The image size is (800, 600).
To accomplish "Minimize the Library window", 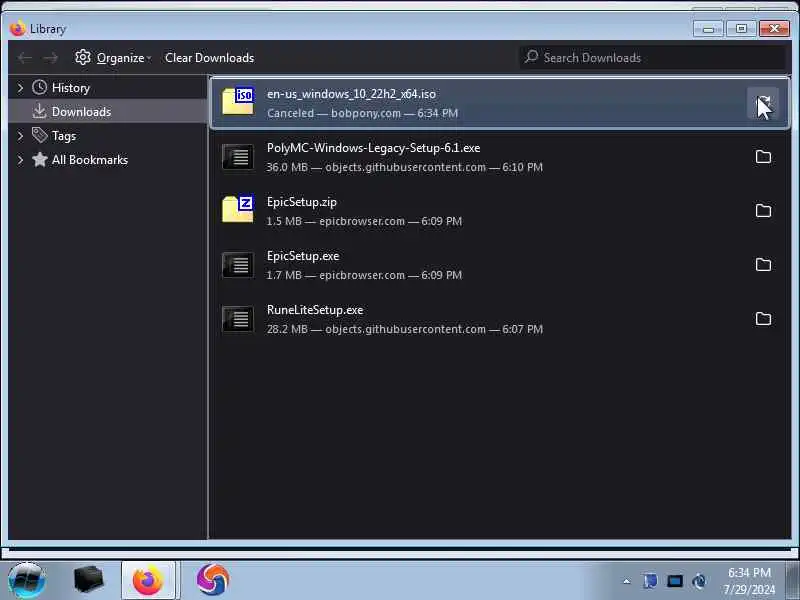I will (708, 29).
